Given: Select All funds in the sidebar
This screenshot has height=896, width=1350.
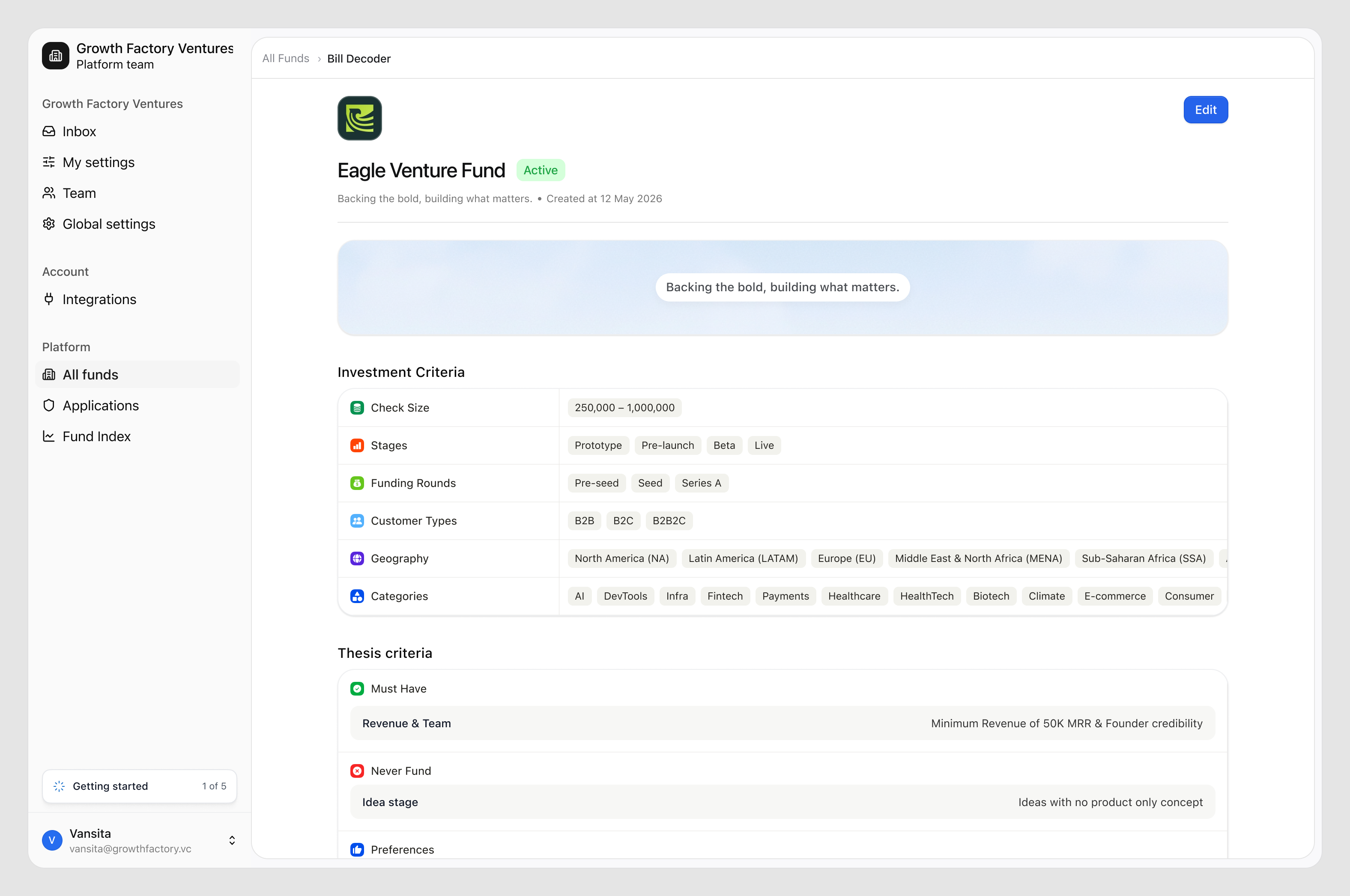Looking at the screenshot, I should tap(137, 375).
